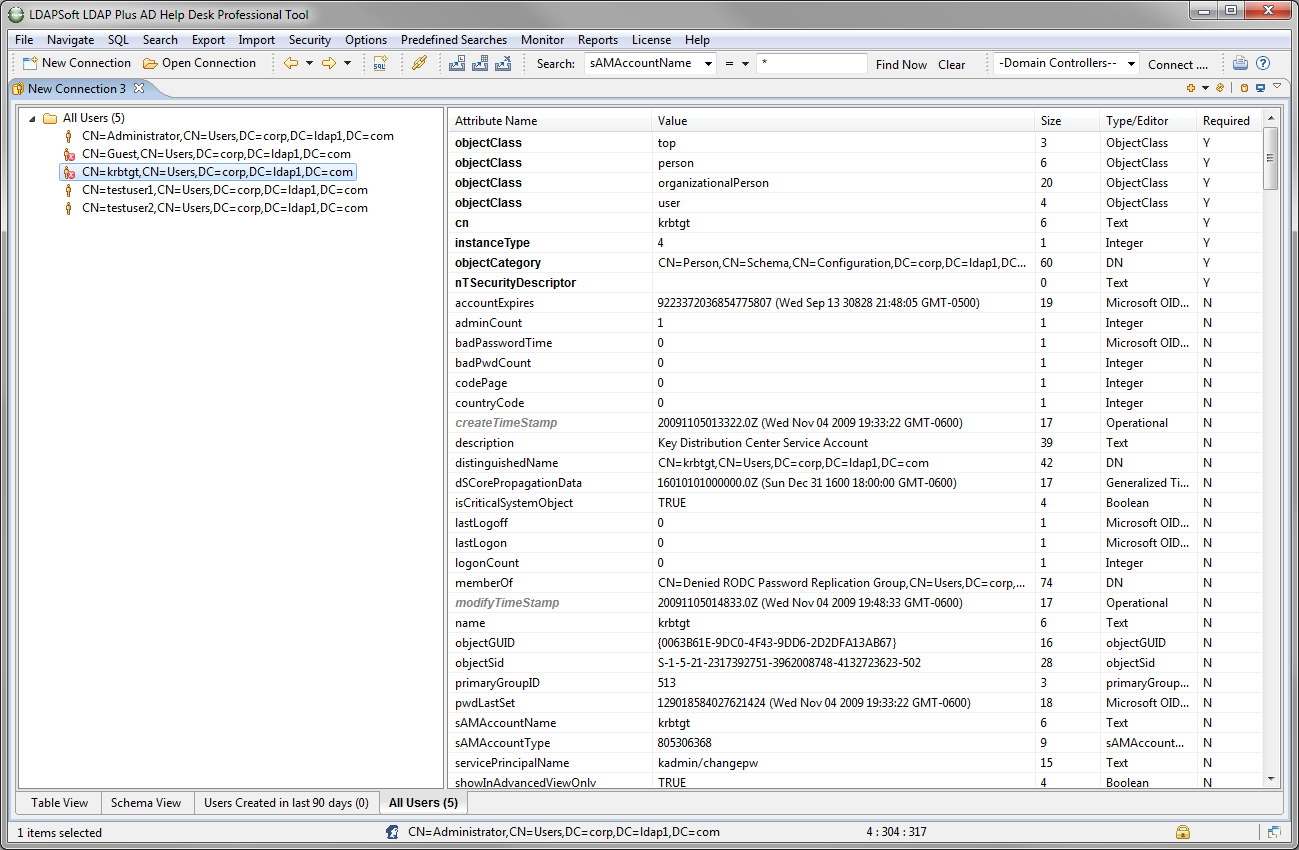Click the search value input field
Image resolution: width=1299 pixels, height=850 pixels.
pyautogui.click(x=811, y=64)
